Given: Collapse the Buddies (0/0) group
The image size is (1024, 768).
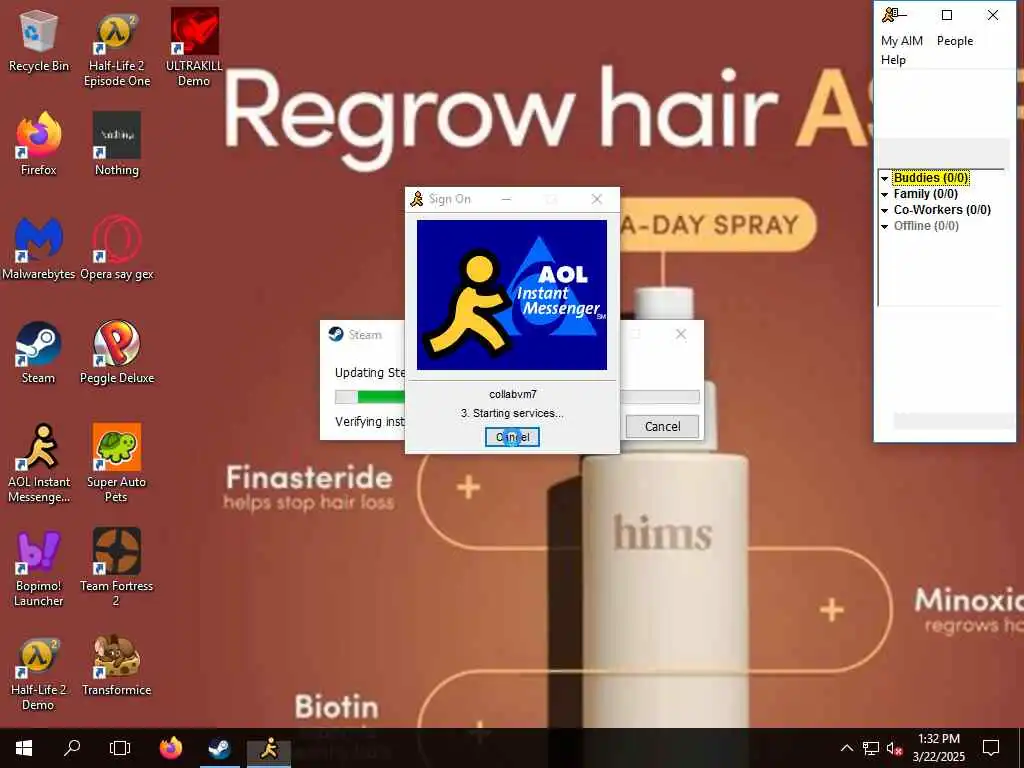Looking at the screenshot, I should point(884,178).
